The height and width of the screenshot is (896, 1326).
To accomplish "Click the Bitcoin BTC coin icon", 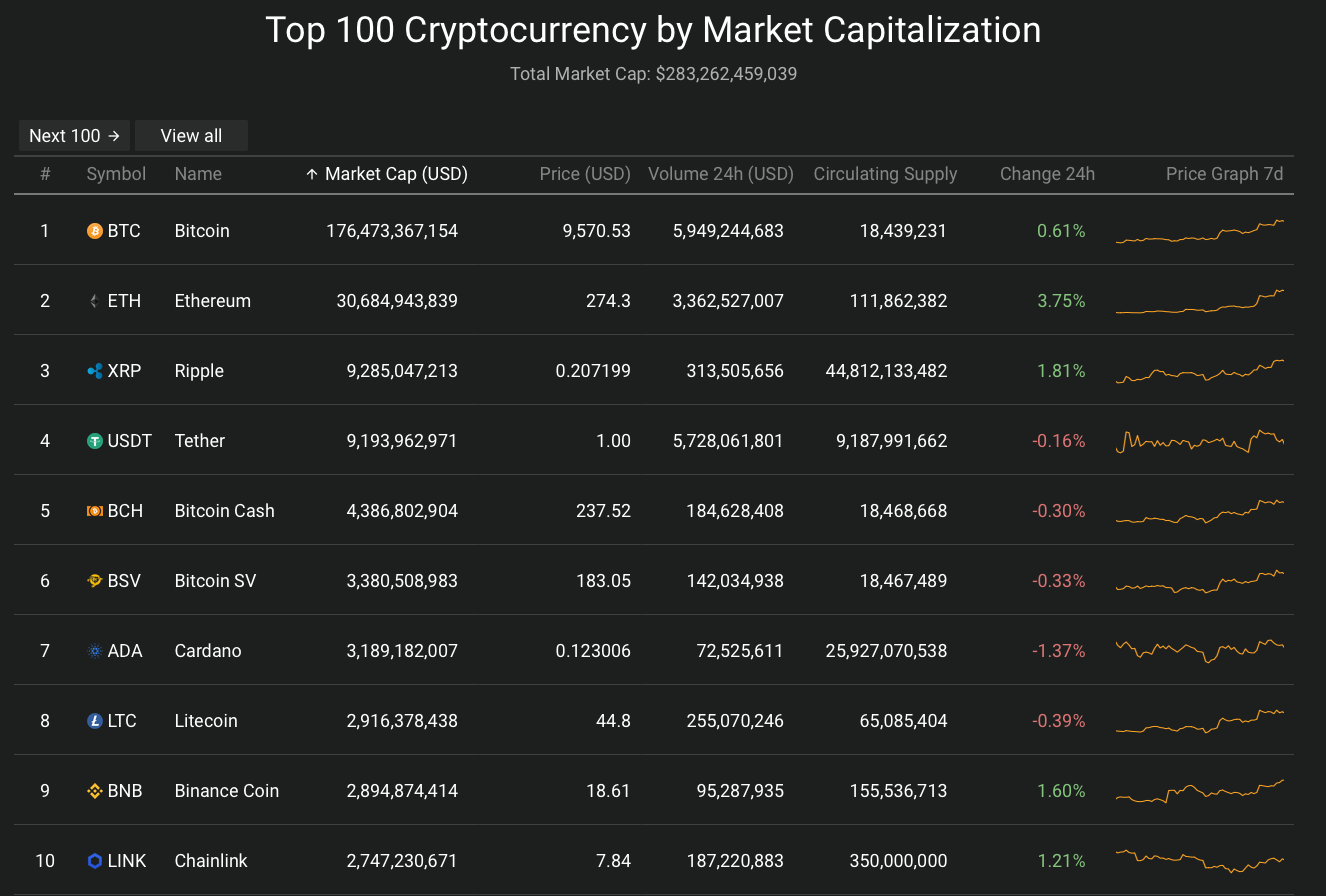I will tap(95, 231).
